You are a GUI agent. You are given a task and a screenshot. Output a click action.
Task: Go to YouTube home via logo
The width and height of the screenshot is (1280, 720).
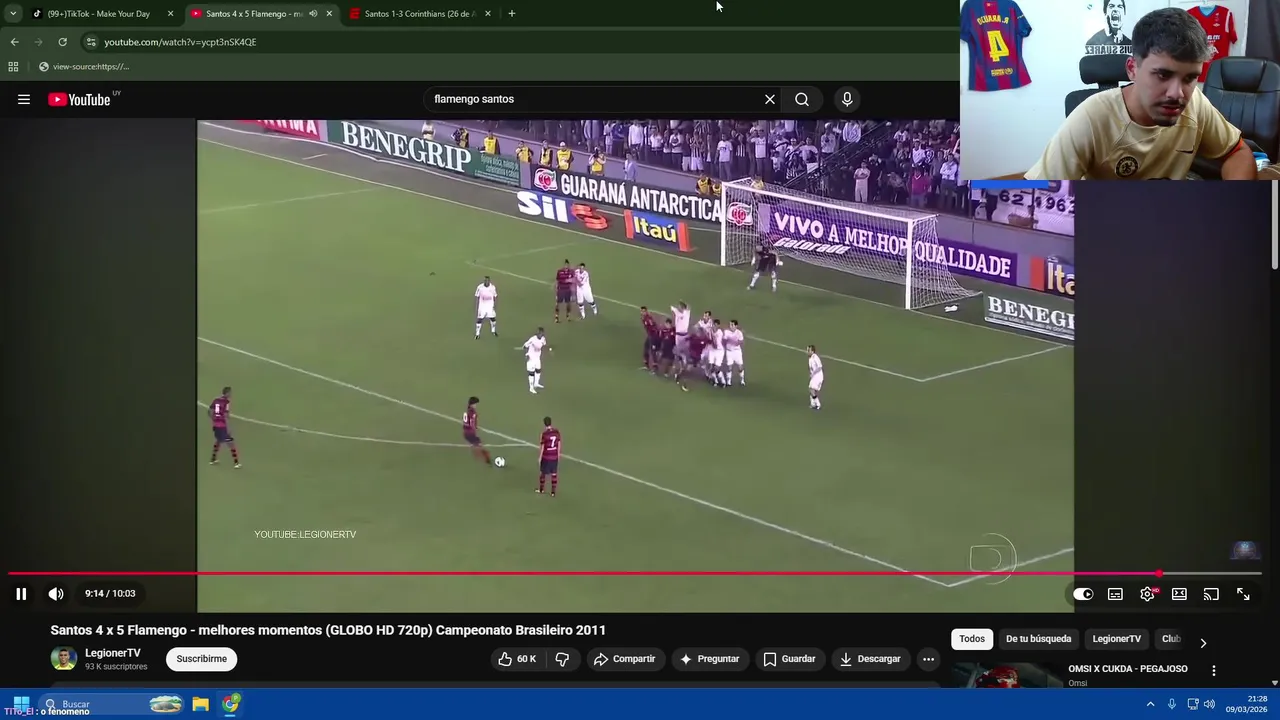(x=79, y=99)
